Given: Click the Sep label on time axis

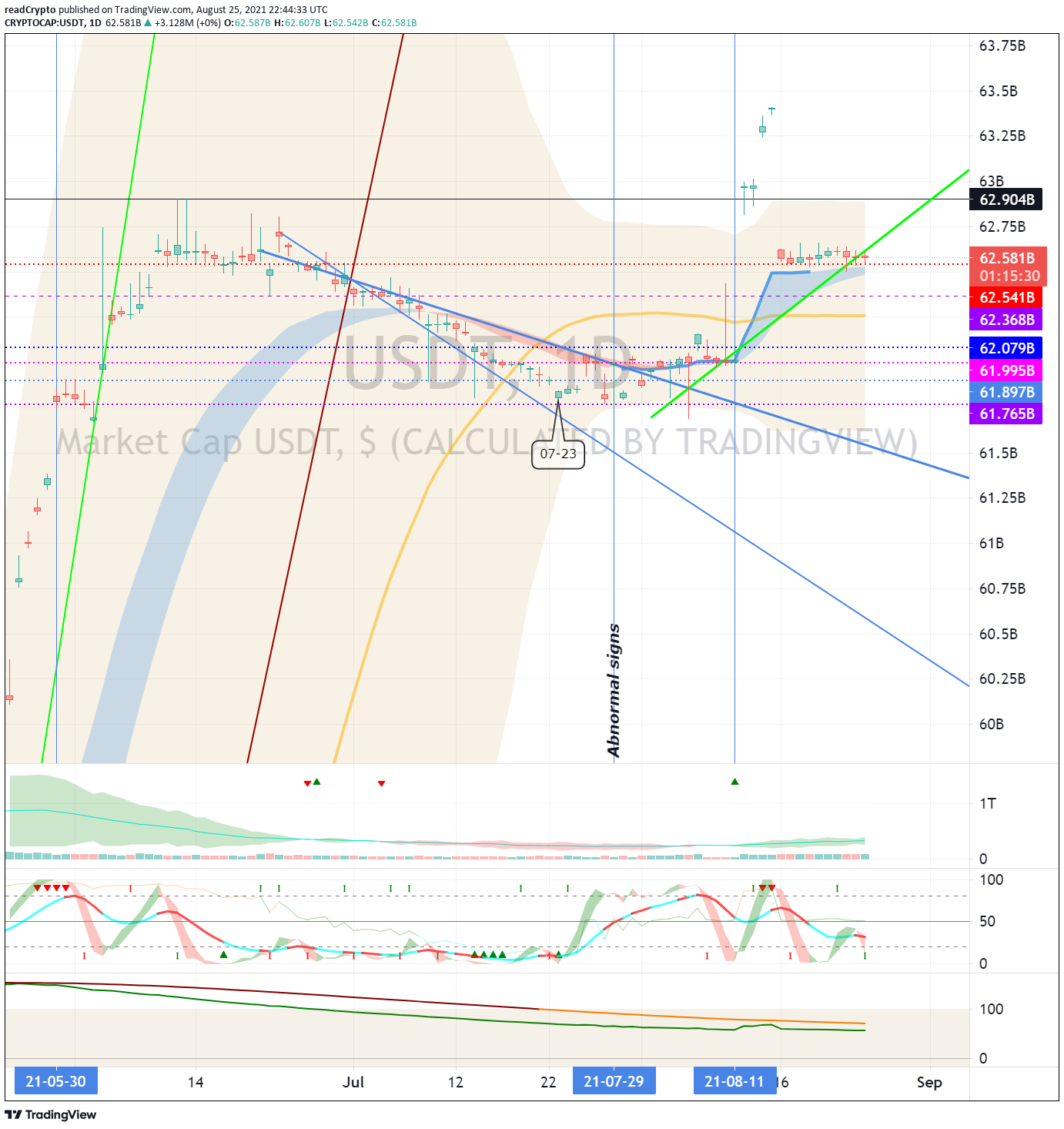Looking at the screenshot, I should (x=929, y=1082).
